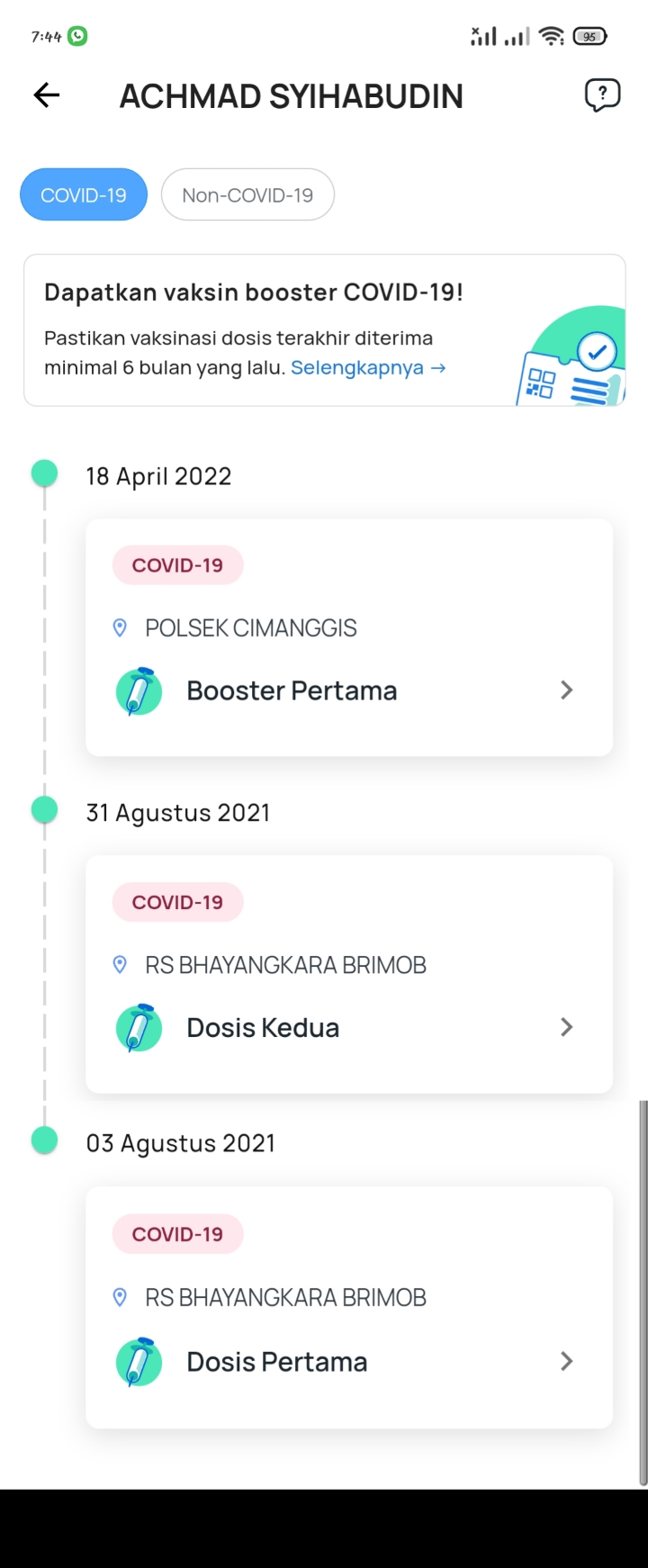Image resolution: width=648 pixels, height=1568 pixels.
Task: Switch to the Non-COVID-19 filter chip
Action: (247, 194)
